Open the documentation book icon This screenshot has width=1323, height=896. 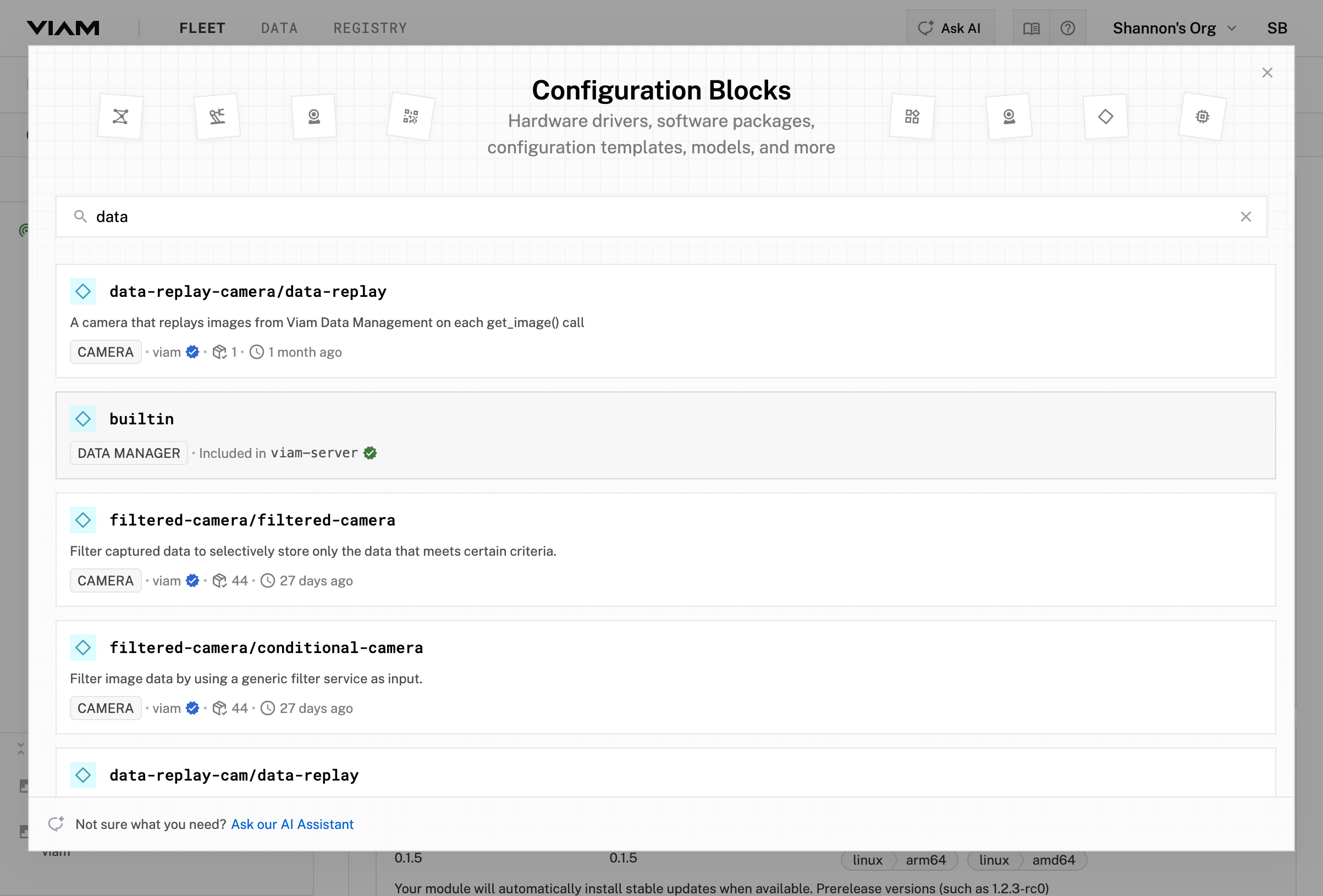(1032, 27)
